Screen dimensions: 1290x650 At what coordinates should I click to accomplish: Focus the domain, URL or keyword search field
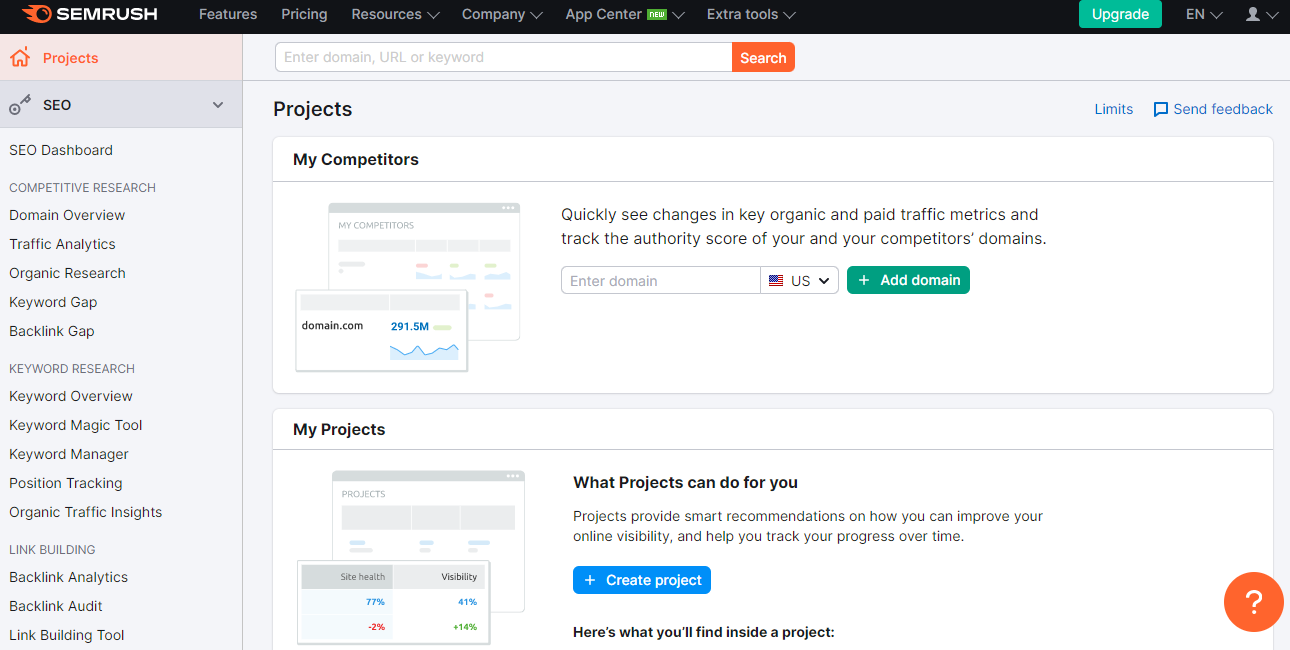[503, 58]
